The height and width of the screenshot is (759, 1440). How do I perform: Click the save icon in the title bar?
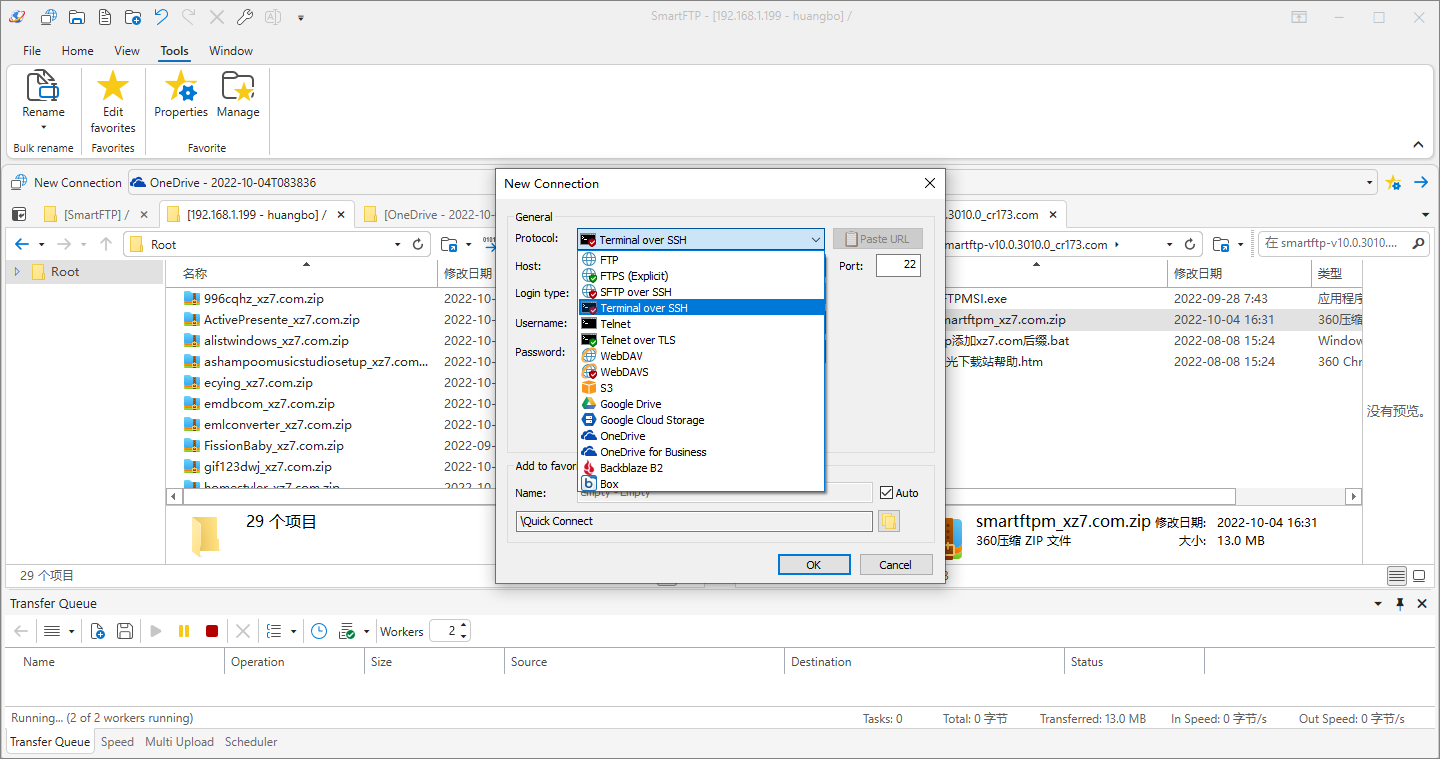(76, 17)
